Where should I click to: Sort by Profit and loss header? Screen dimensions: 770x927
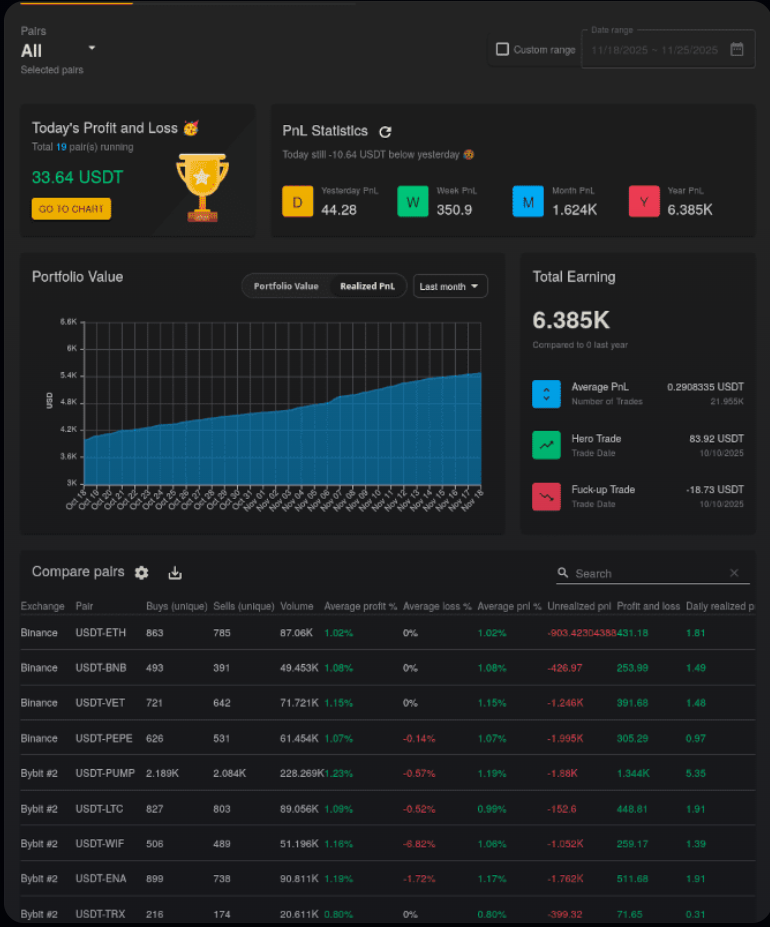pos(648,606)
